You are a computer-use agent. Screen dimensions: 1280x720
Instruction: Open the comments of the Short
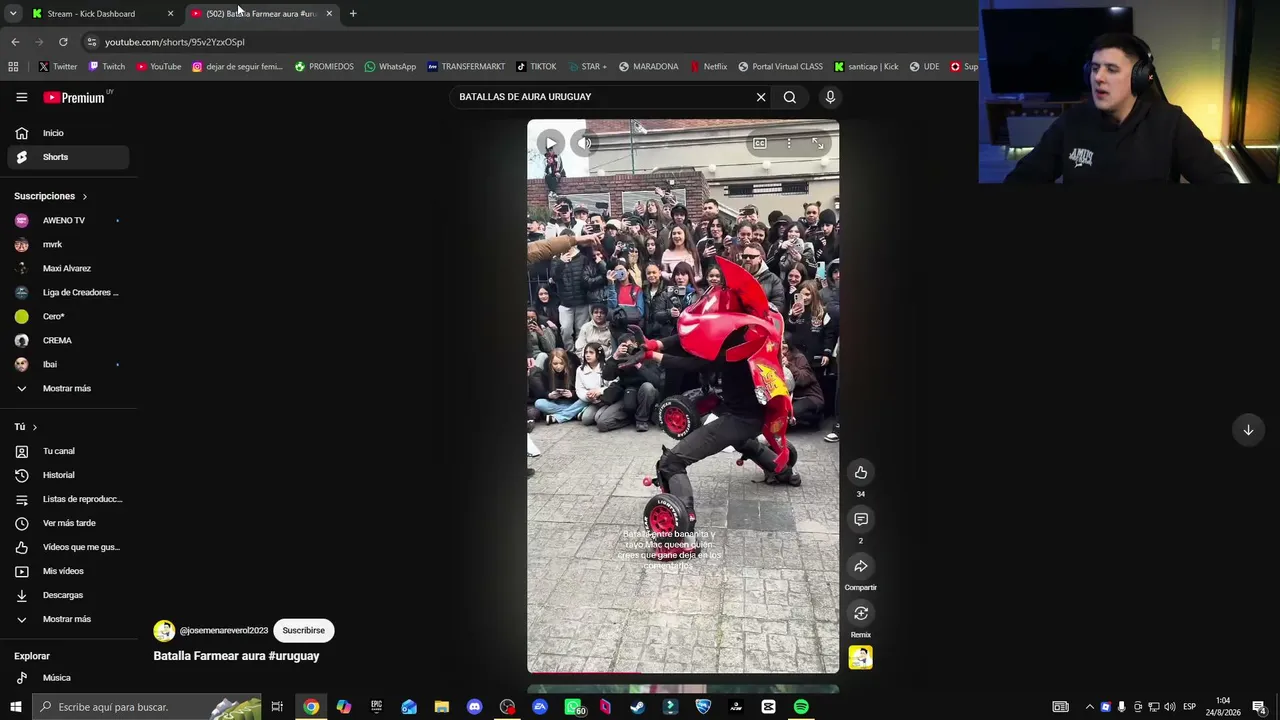861,519
